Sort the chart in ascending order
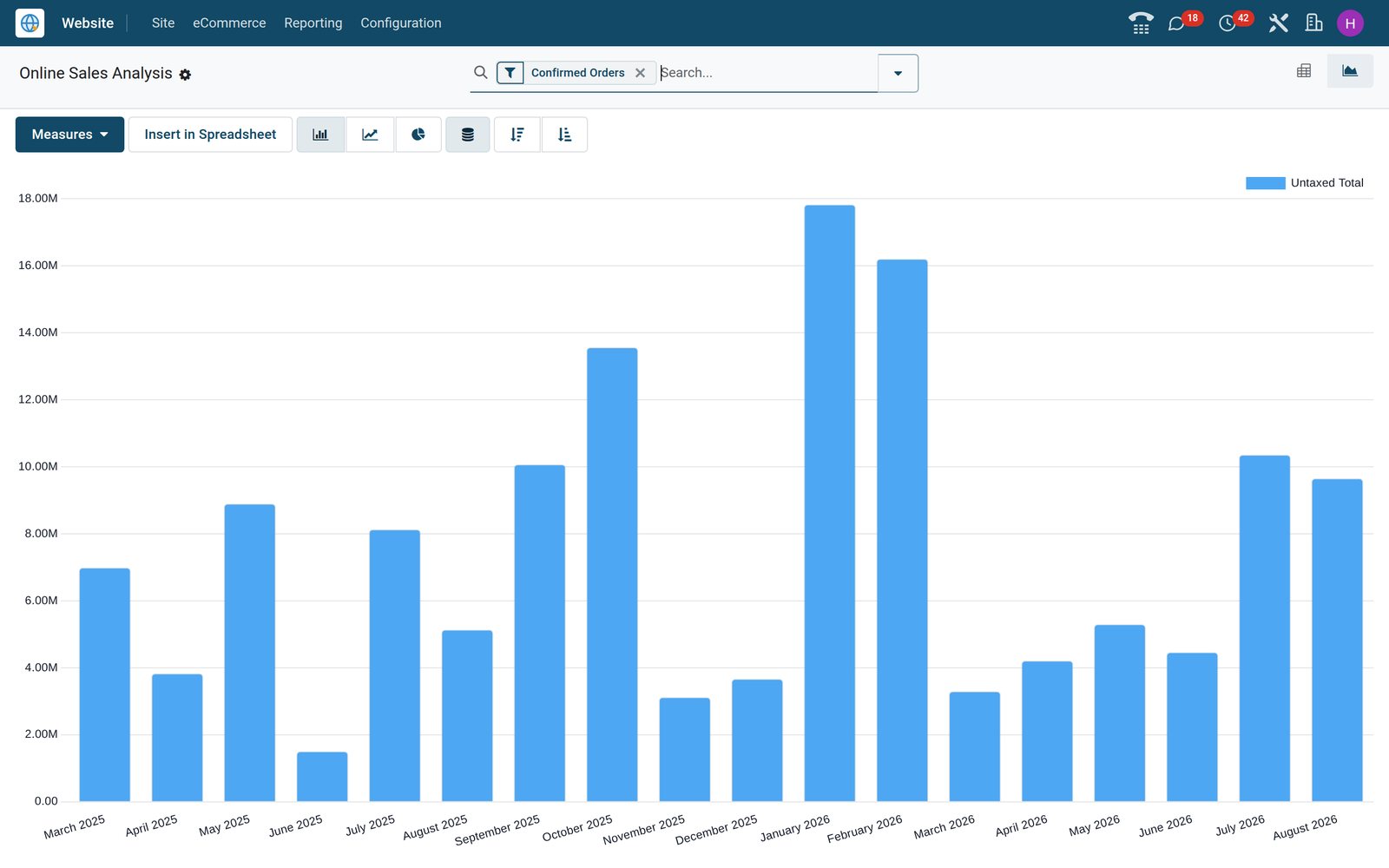Image resolution: width=1389 pixels, height=868 pixels. point(564,135)
